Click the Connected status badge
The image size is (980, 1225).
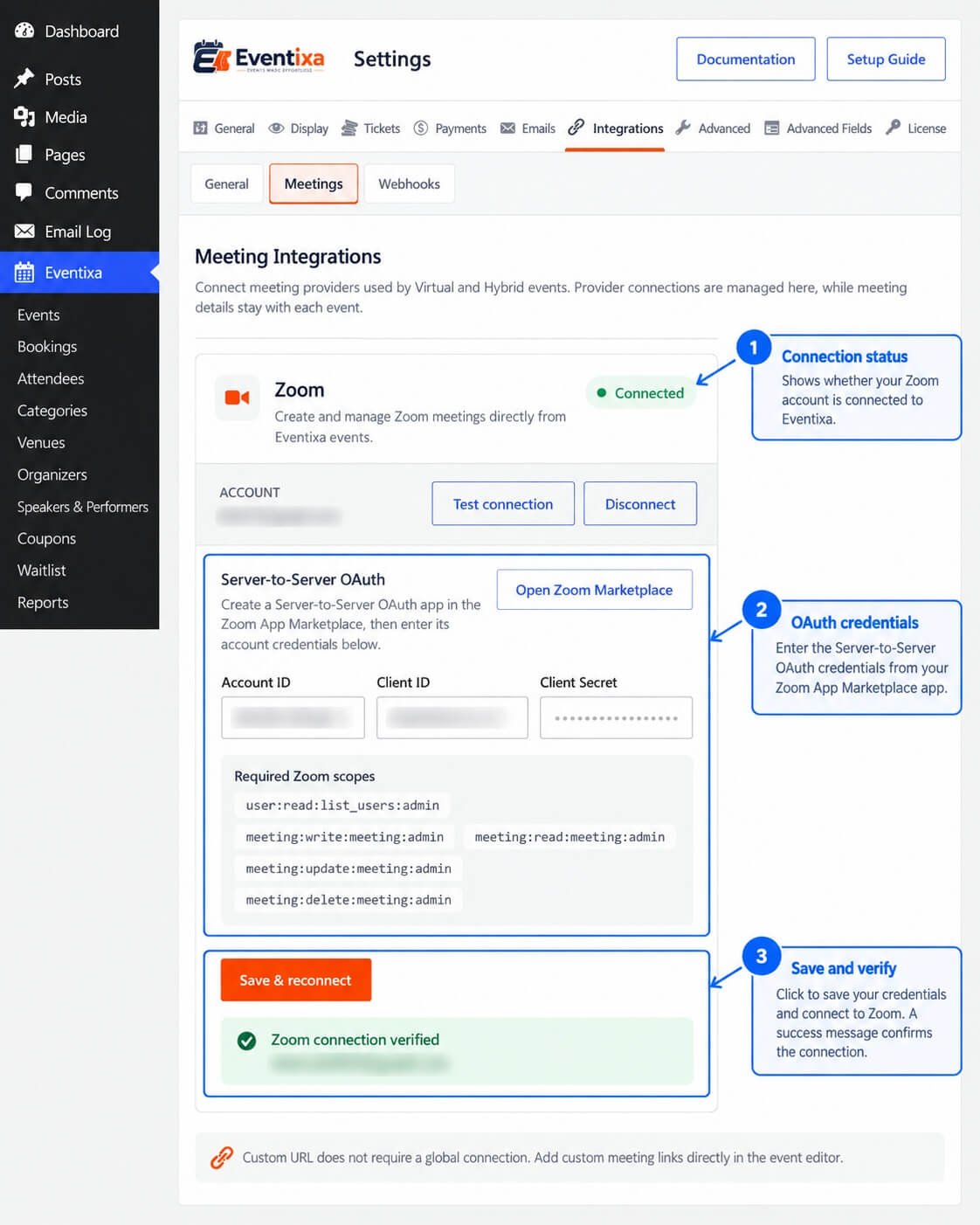point(640,393)
